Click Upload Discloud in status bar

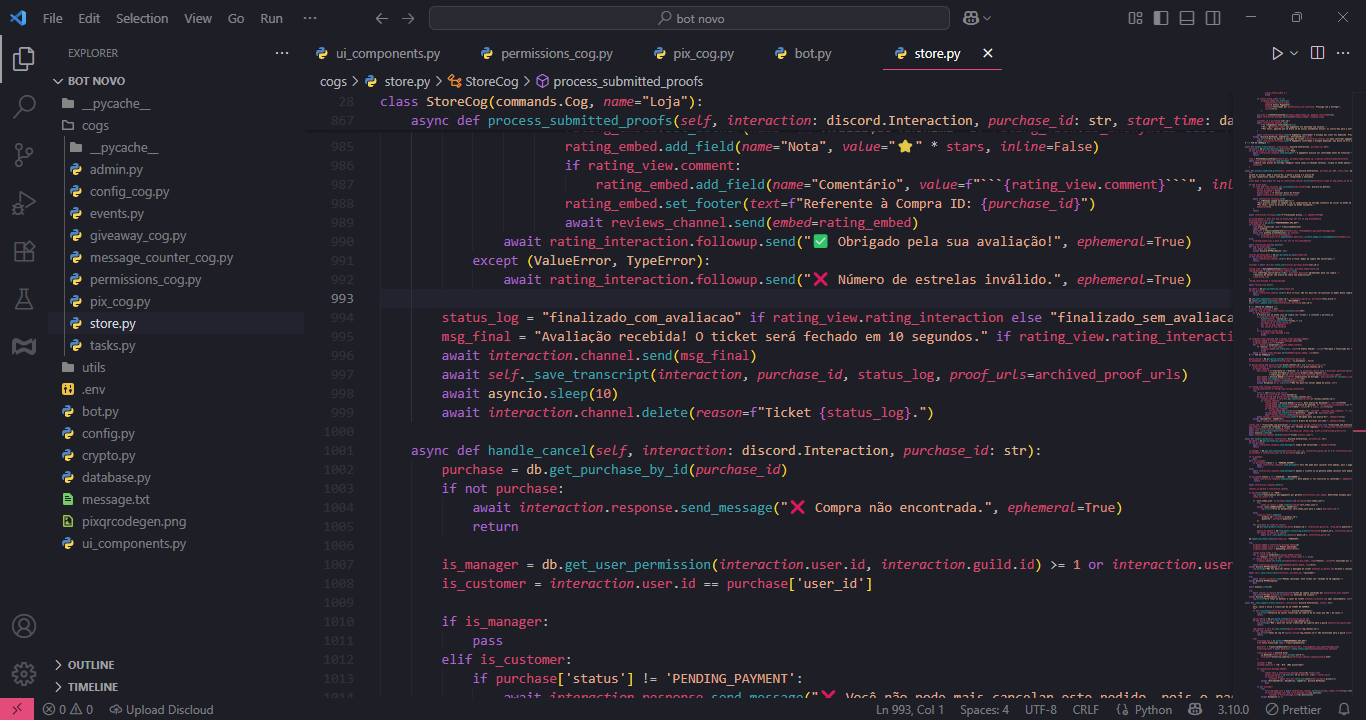(161, 709)
